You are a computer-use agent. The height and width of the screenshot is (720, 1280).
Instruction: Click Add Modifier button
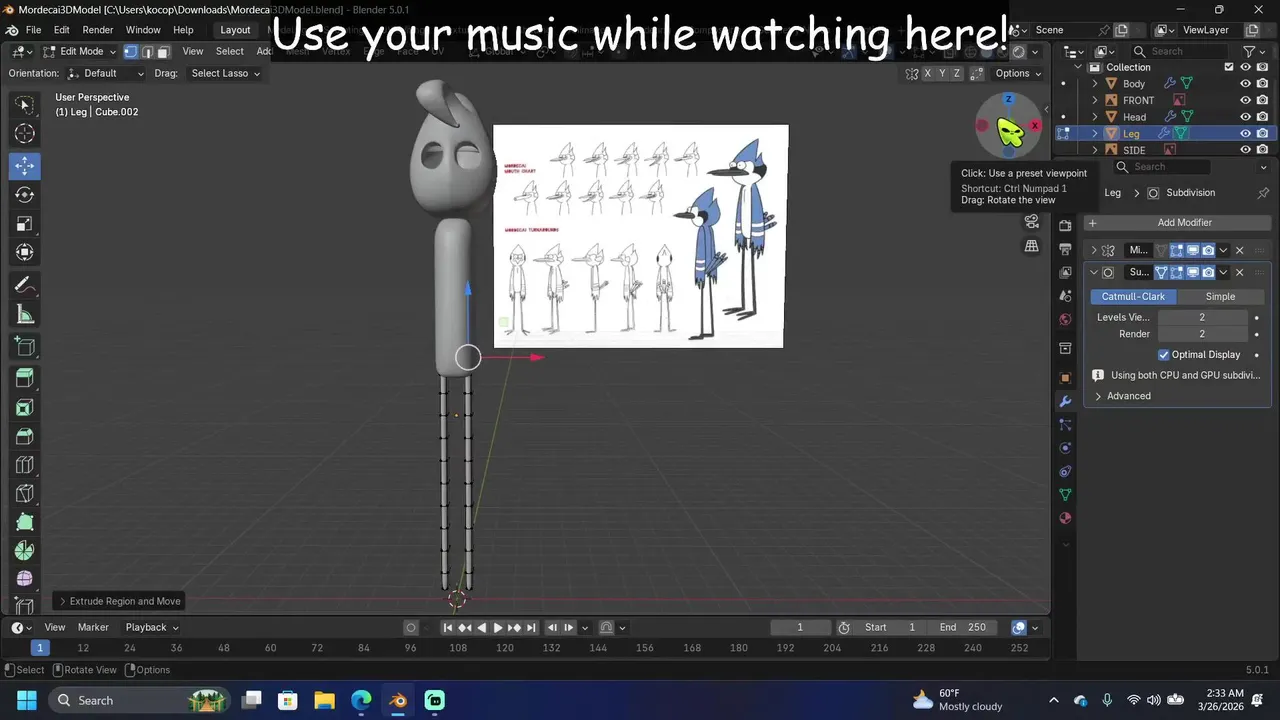(x=1177, y=223)
